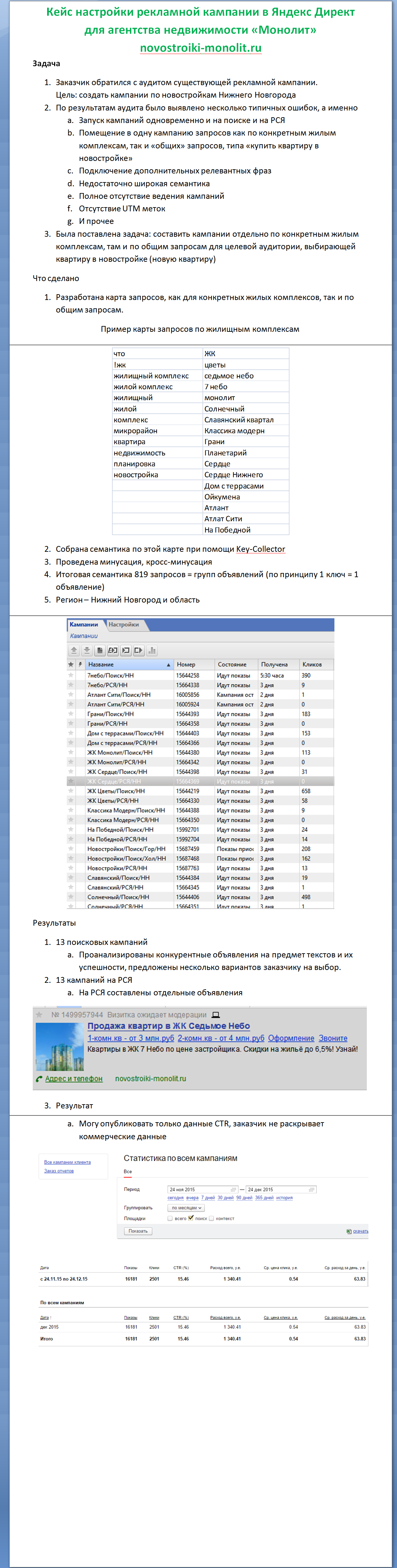Screen dimensions: 397x1568
Task: Click the Получена column header
Action: [x=279, y=665]
